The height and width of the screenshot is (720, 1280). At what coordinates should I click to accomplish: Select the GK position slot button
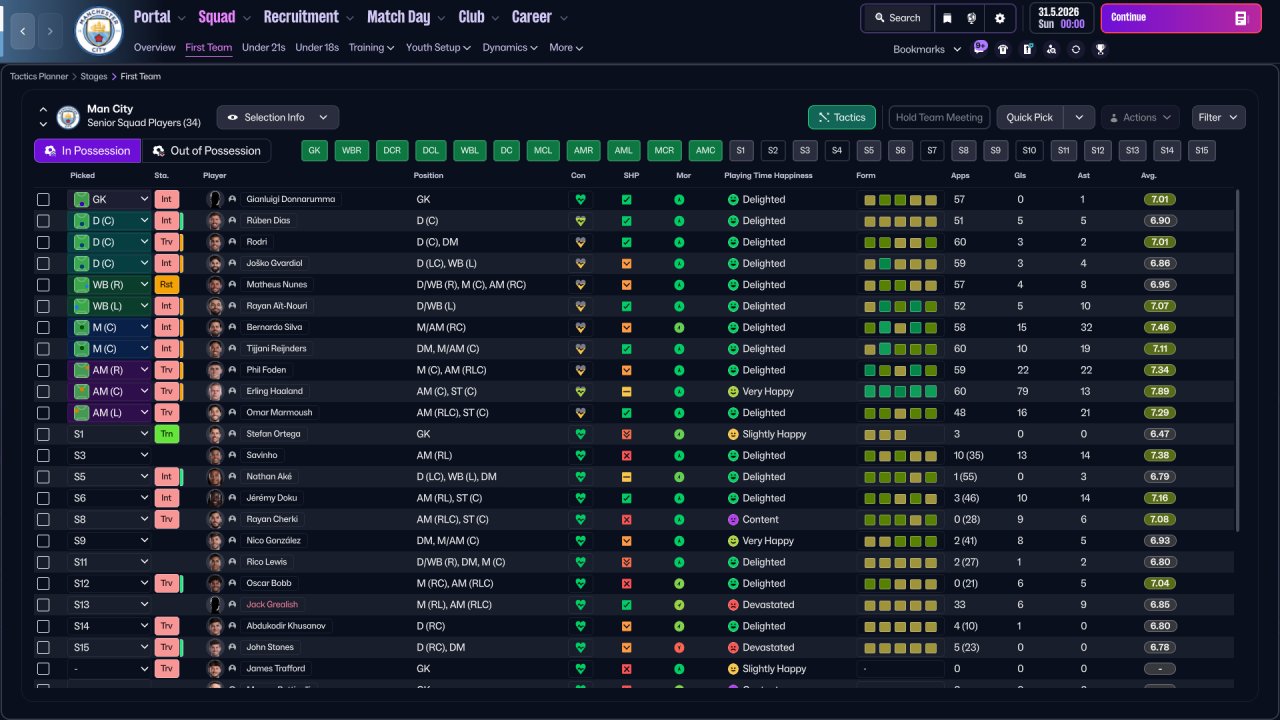[315, 151]
